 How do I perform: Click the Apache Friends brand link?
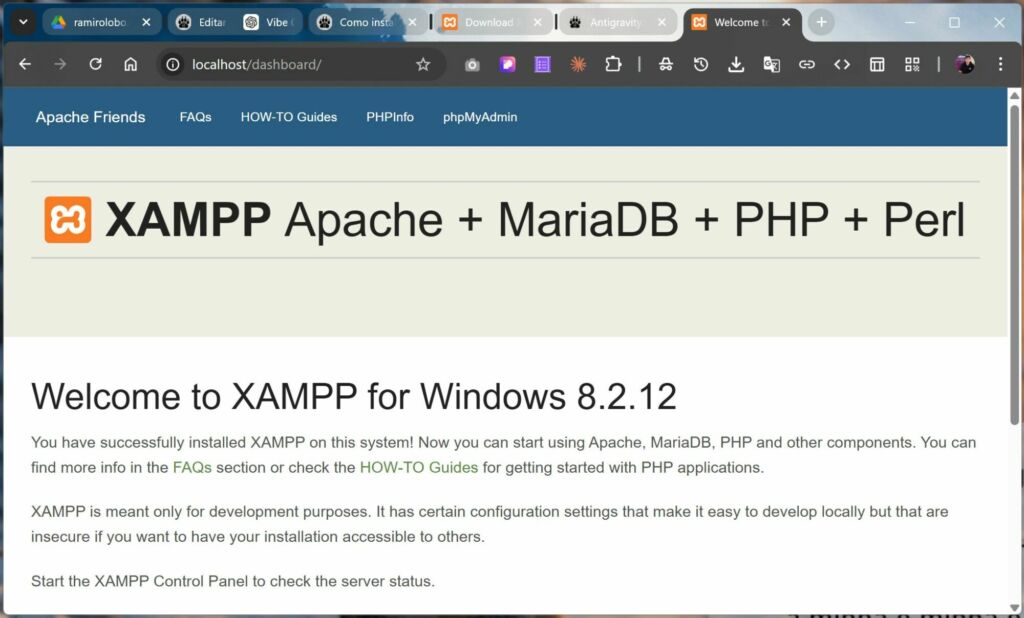(90, 117)
